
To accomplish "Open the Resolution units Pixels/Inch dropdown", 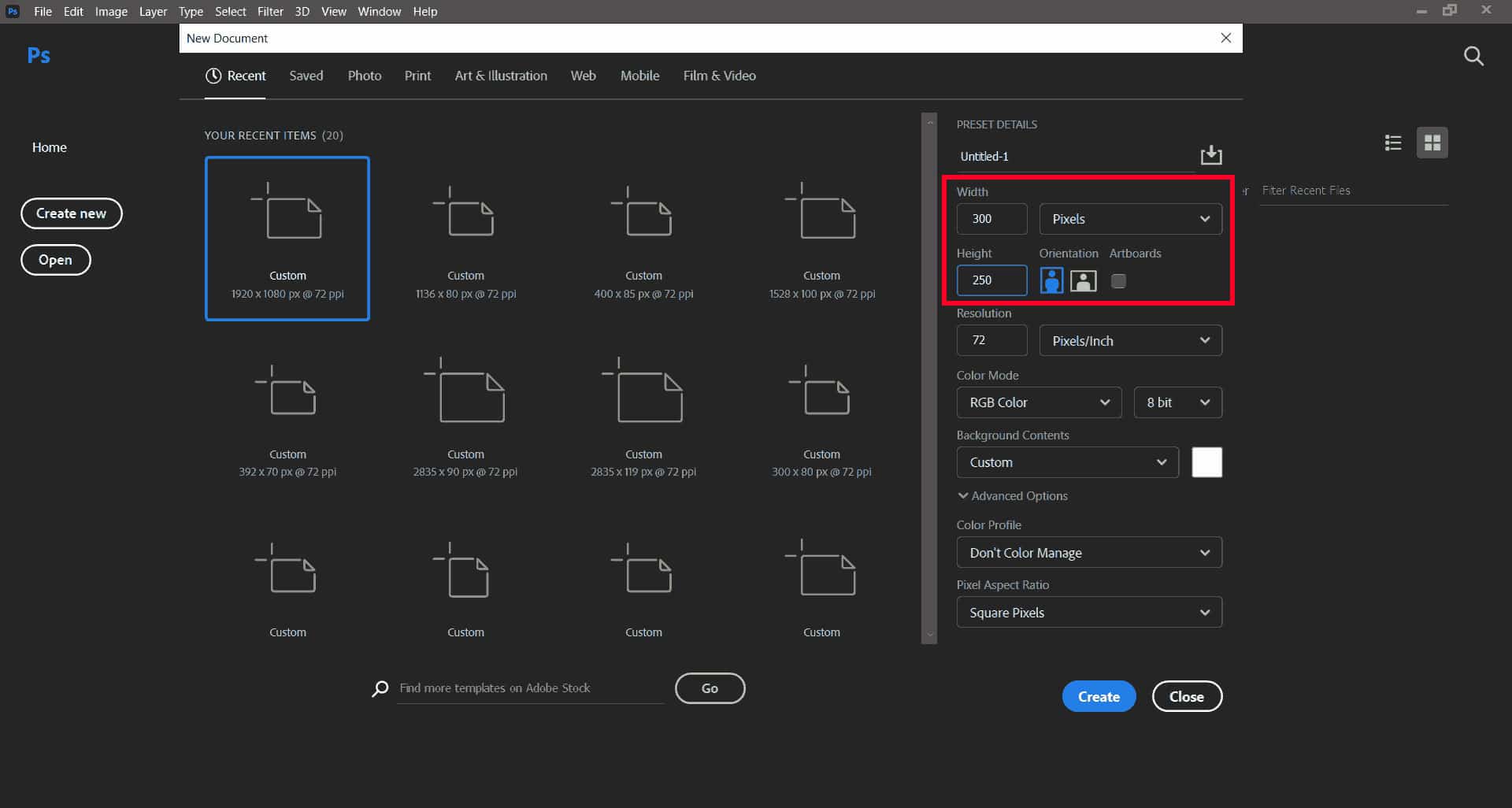I will point(1130,340).
